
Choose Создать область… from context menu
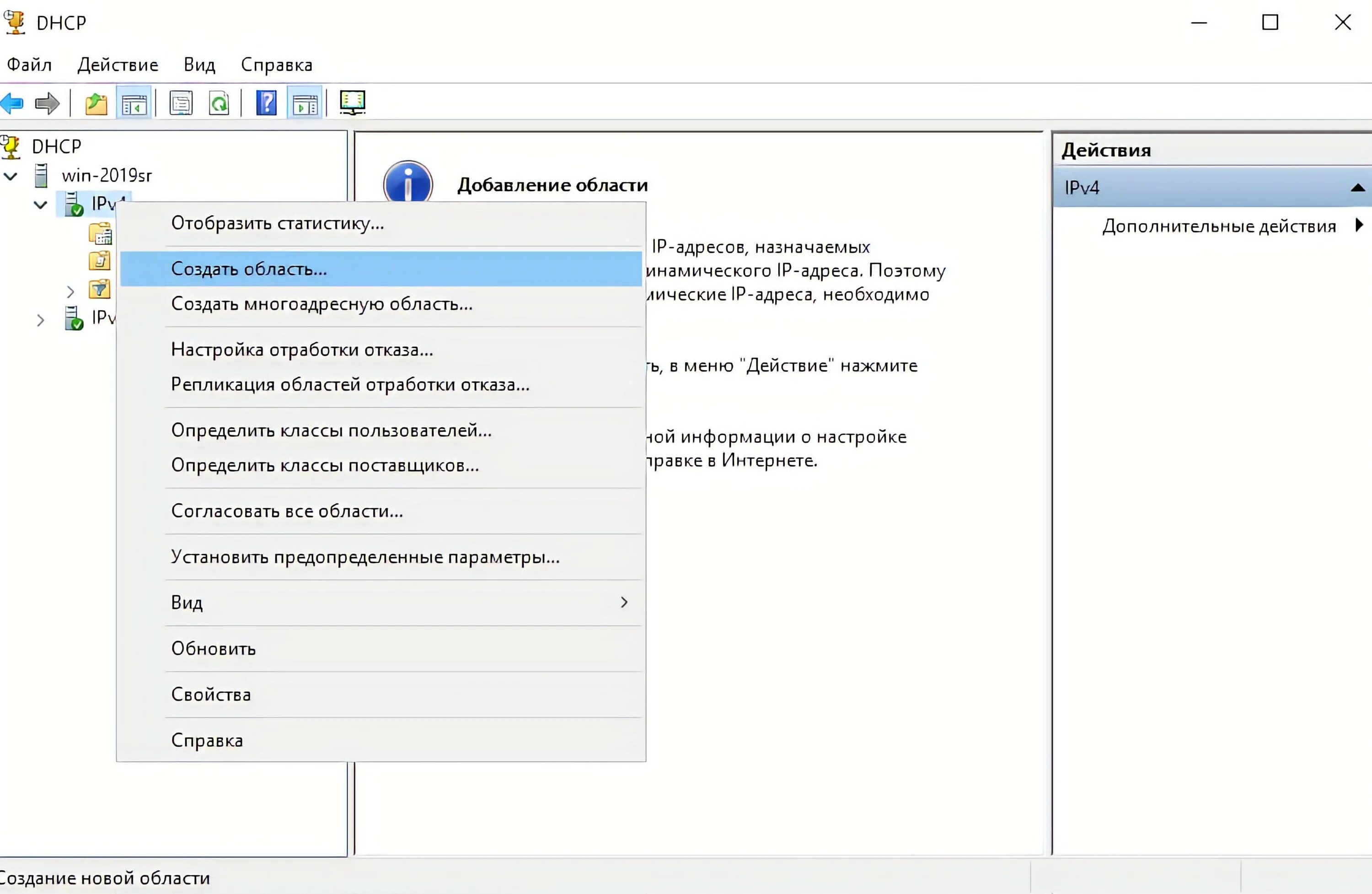coord(249,269)
